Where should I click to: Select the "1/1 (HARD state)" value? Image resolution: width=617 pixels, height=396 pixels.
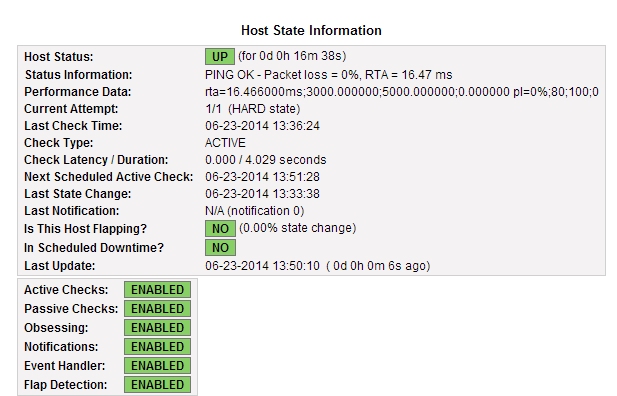(x=253, y=109)
